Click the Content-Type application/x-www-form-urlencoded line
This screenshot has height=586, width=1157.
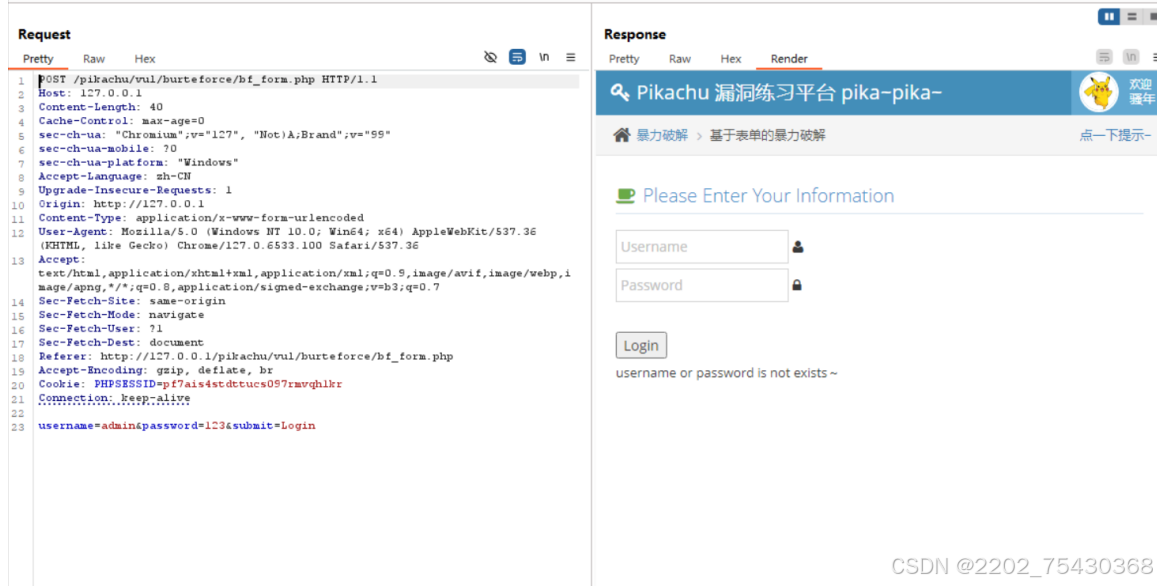point(201,218)
